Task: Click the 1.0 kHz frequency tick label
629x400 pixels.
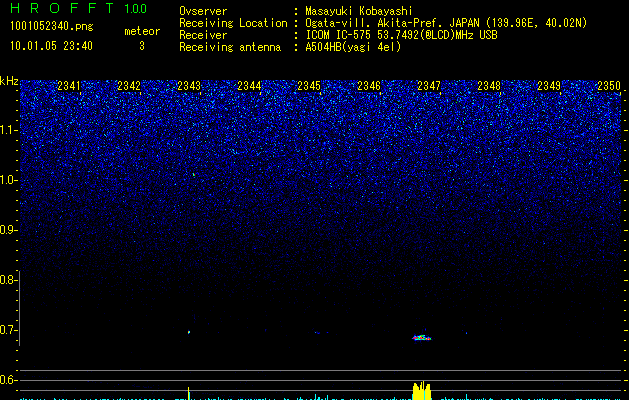Action: pyautogui.click(x=8, y=180)
